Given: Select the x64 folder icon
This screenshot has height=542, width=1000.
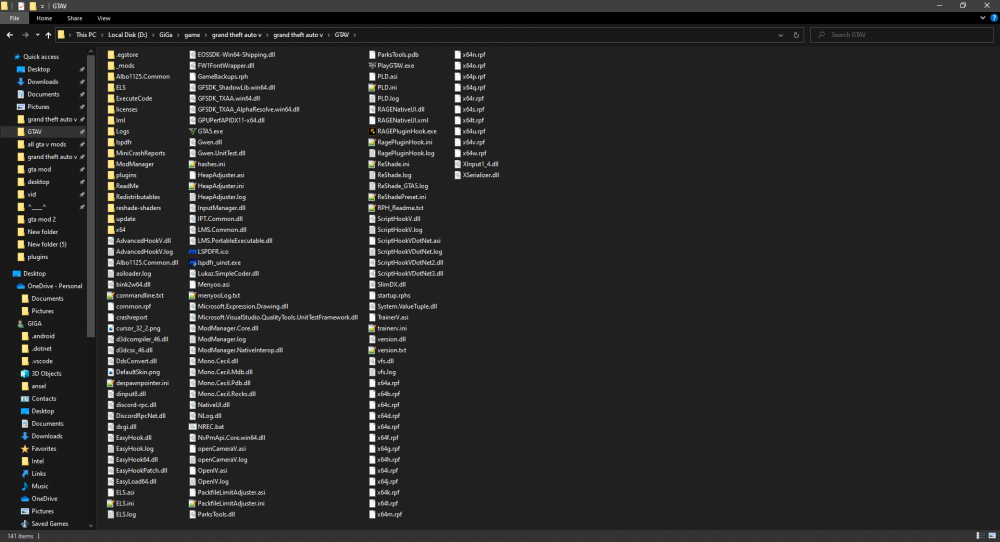Looking at the screenshot, I should pyautogui.click(x=111, y=230).
